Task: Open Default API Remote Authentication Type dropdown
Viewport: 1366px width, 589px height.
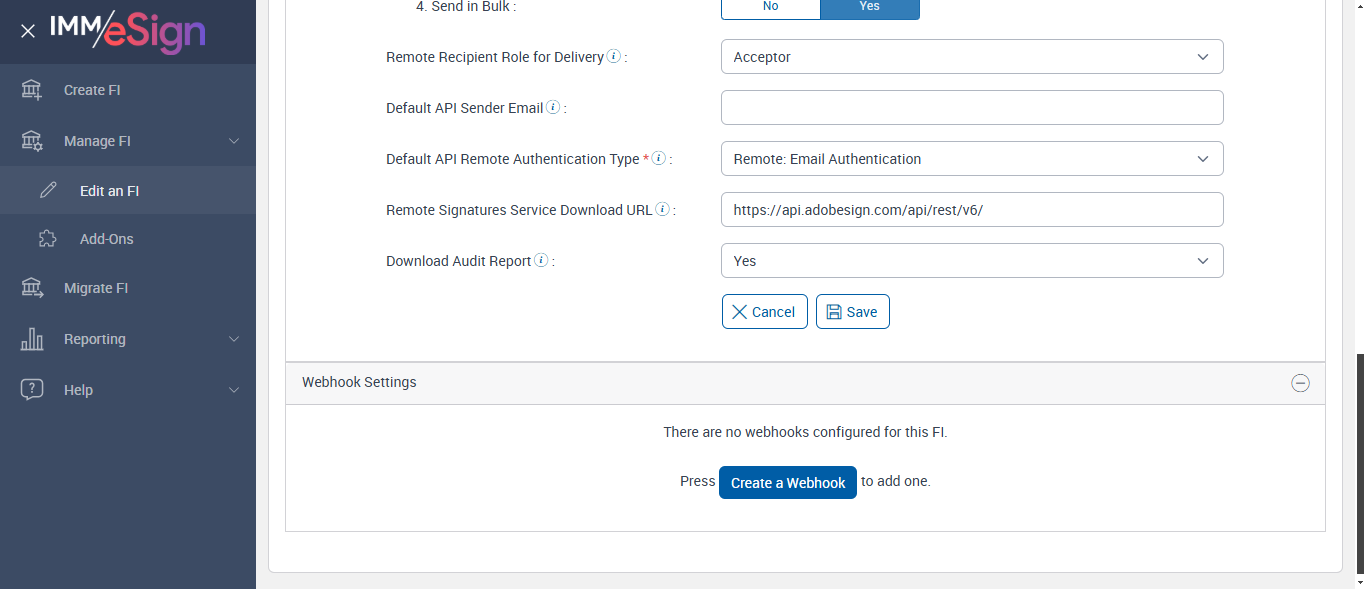Action: (x=971, y=159)
